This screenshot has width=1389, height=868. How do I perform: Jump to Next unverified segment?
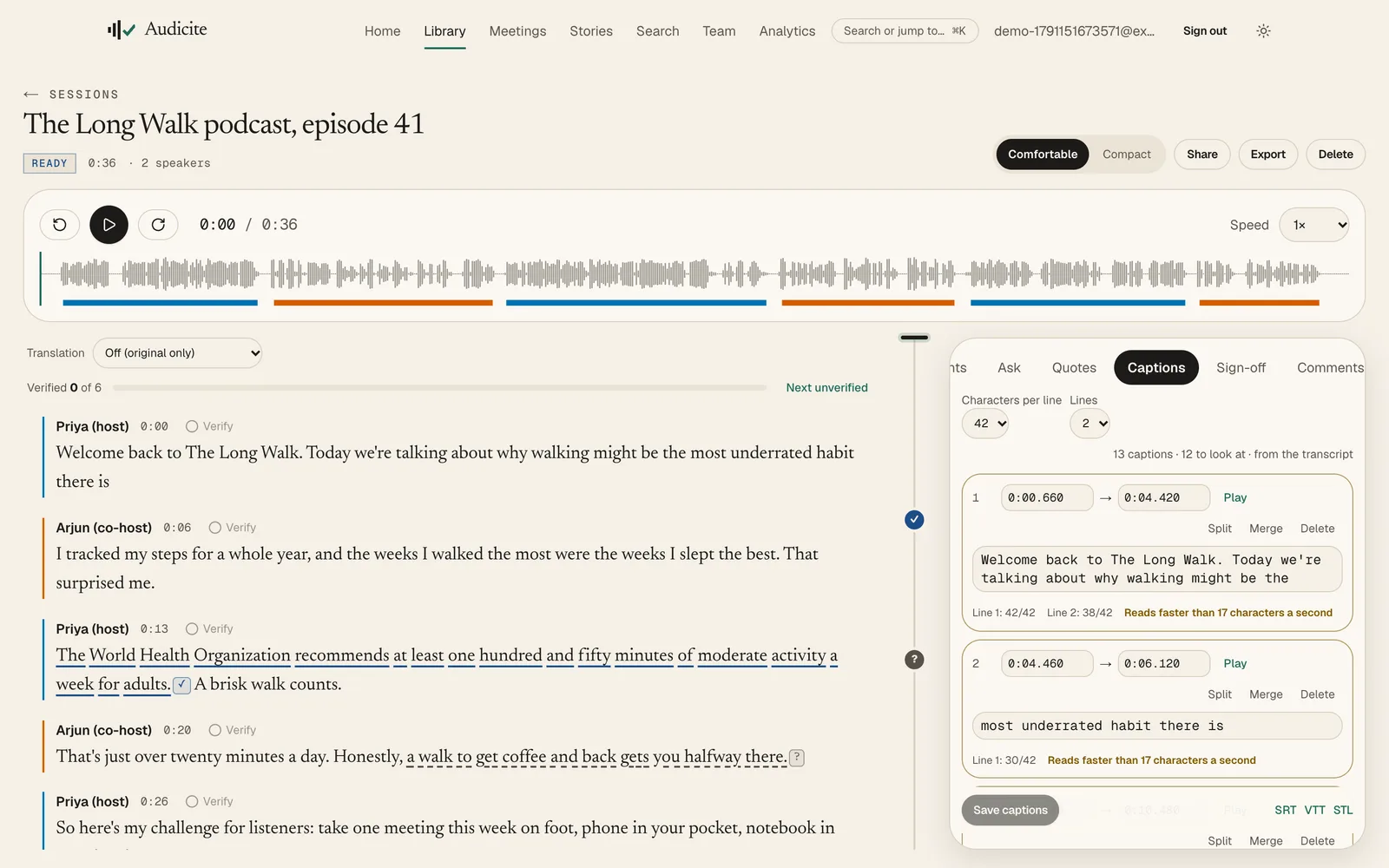(x=826, y=388)
